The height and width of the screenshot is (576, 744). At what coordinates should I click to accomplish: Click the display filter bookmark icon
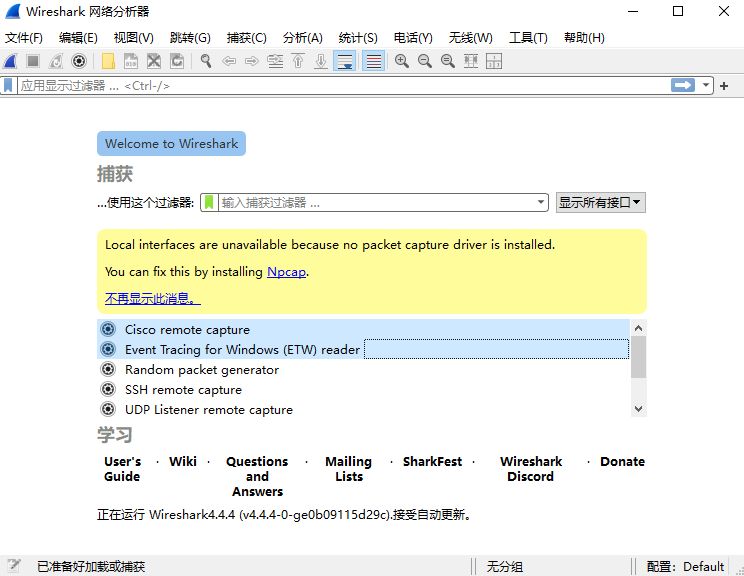tap(9, 86)
